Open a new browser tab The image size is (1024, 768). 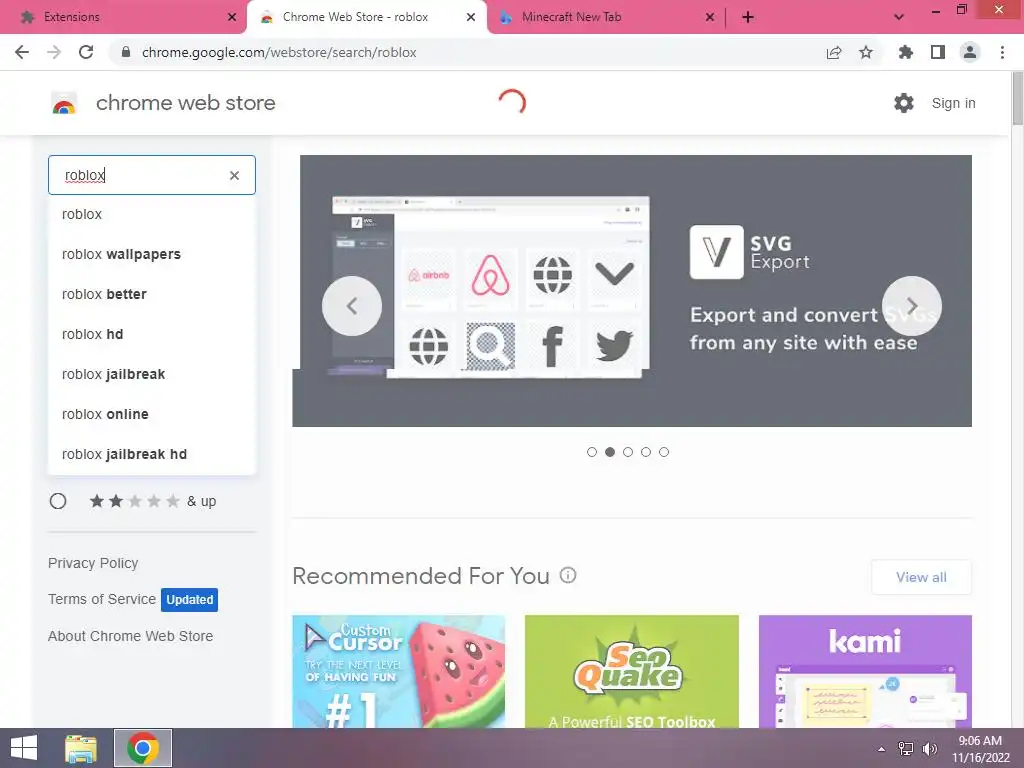click(748, 17)
